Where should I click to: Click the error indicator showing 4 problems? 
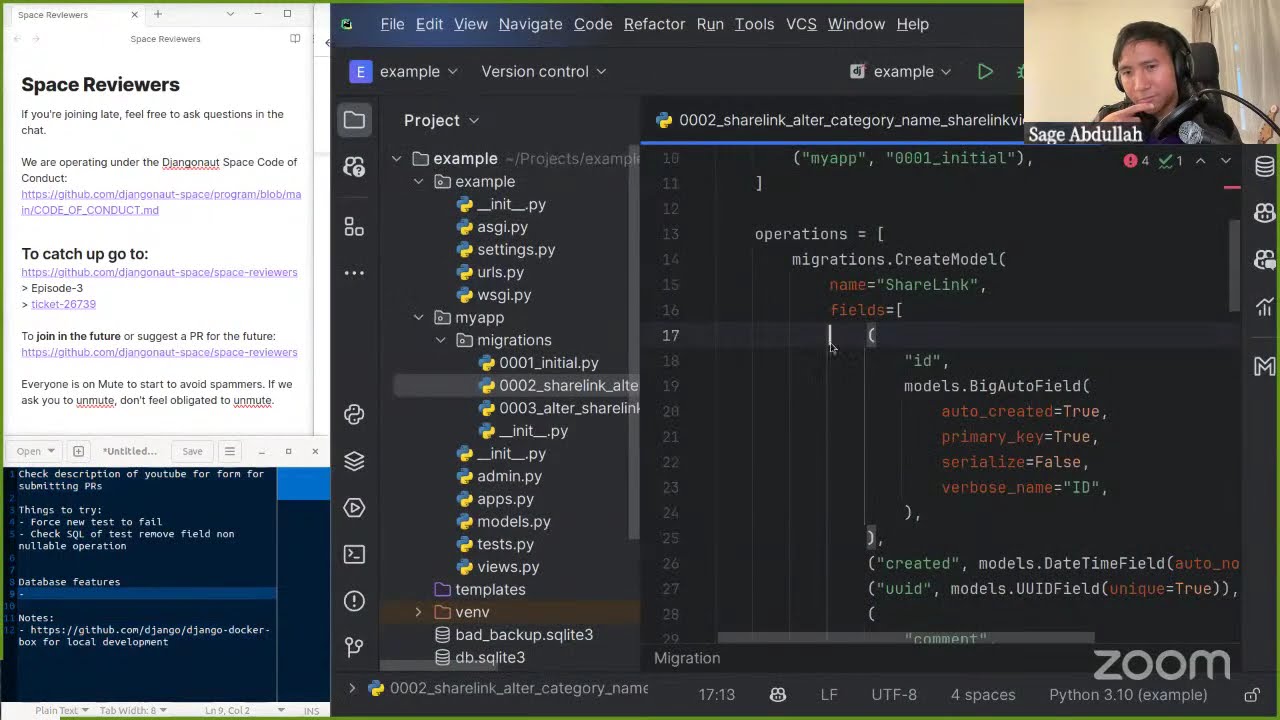click(1137, 160)
